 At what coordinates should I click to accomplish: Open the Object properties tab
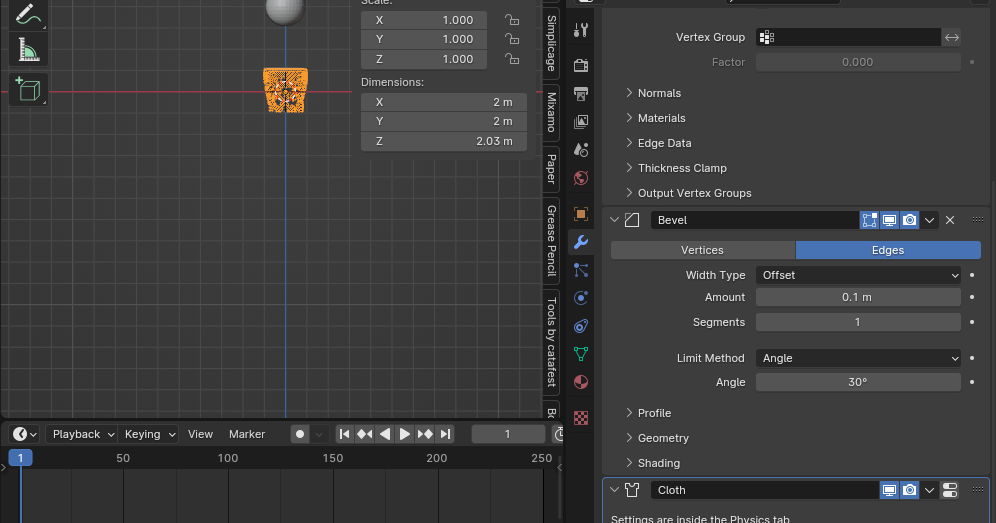[x=581, y=214]
